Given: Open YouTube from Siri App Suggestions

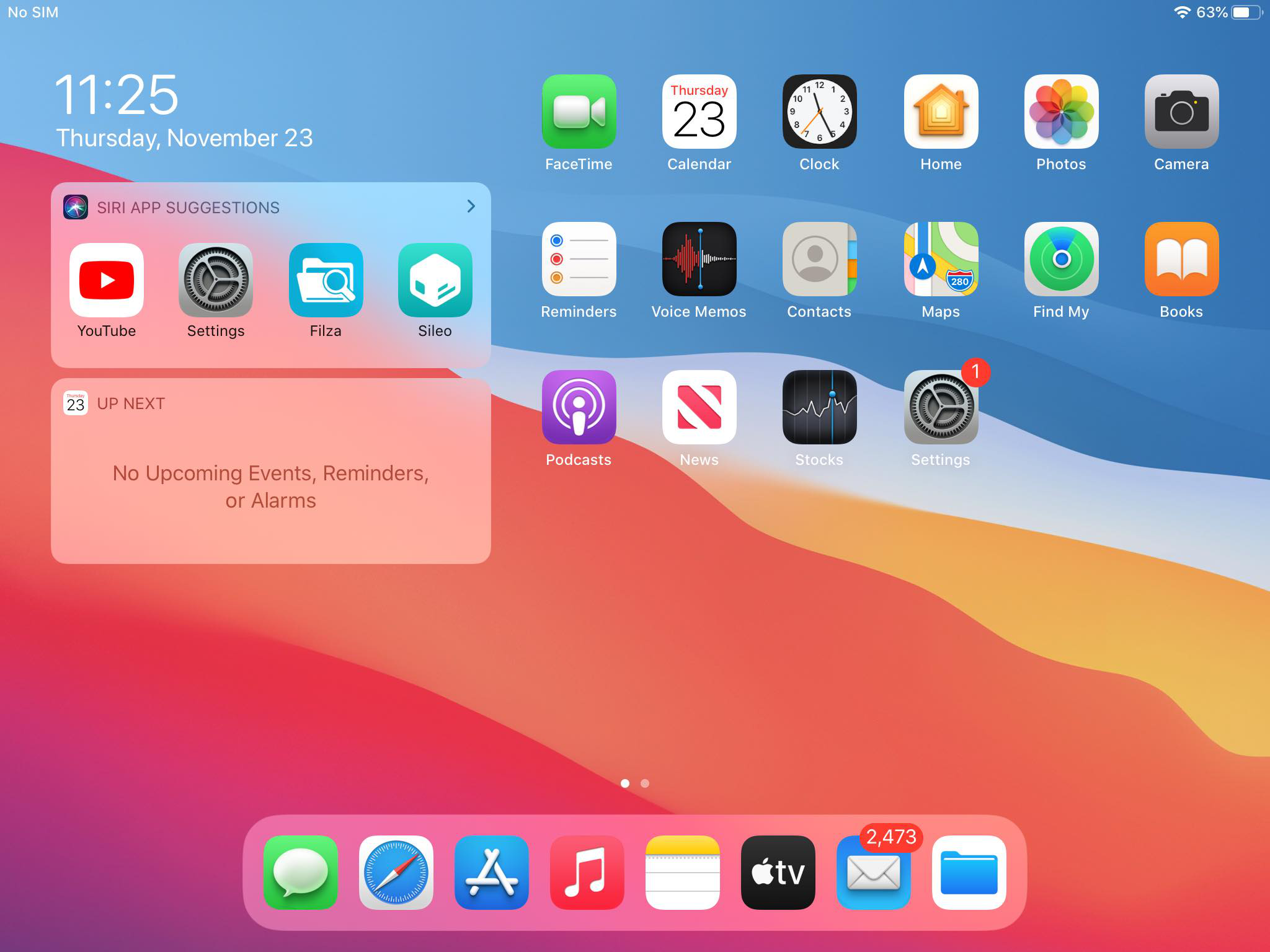Looking at the screenshot, I should click(x=107, y=280).
